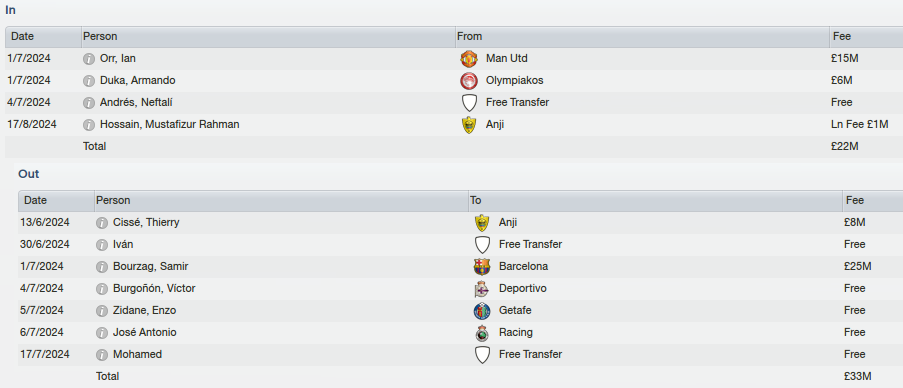
Task: Click the info icon beside Orr, Ian
Action: tap(89, 59)
